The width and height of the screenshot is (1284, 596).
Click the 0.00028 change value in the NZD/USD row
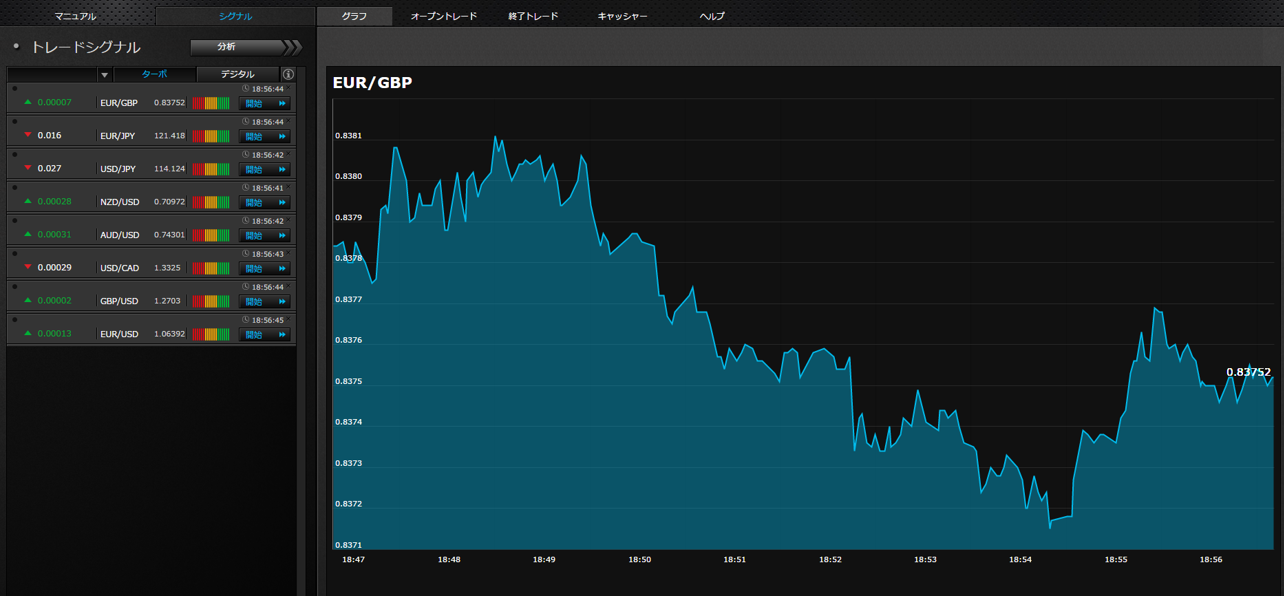tap(54, 202)
